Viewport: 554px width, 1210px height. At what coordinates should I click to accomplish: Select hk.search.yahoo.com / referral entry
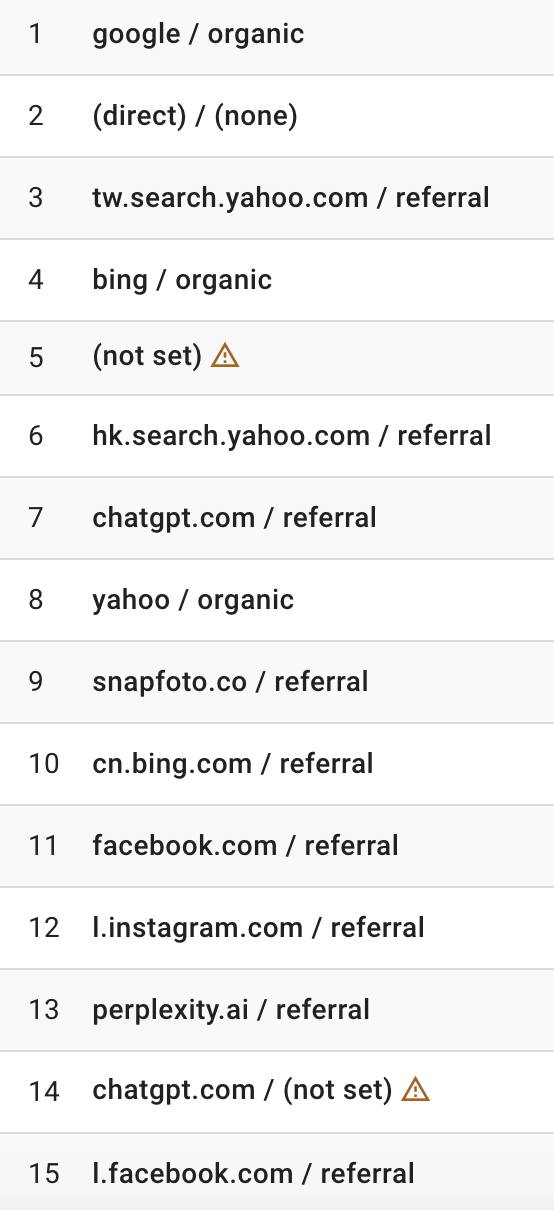277,436
